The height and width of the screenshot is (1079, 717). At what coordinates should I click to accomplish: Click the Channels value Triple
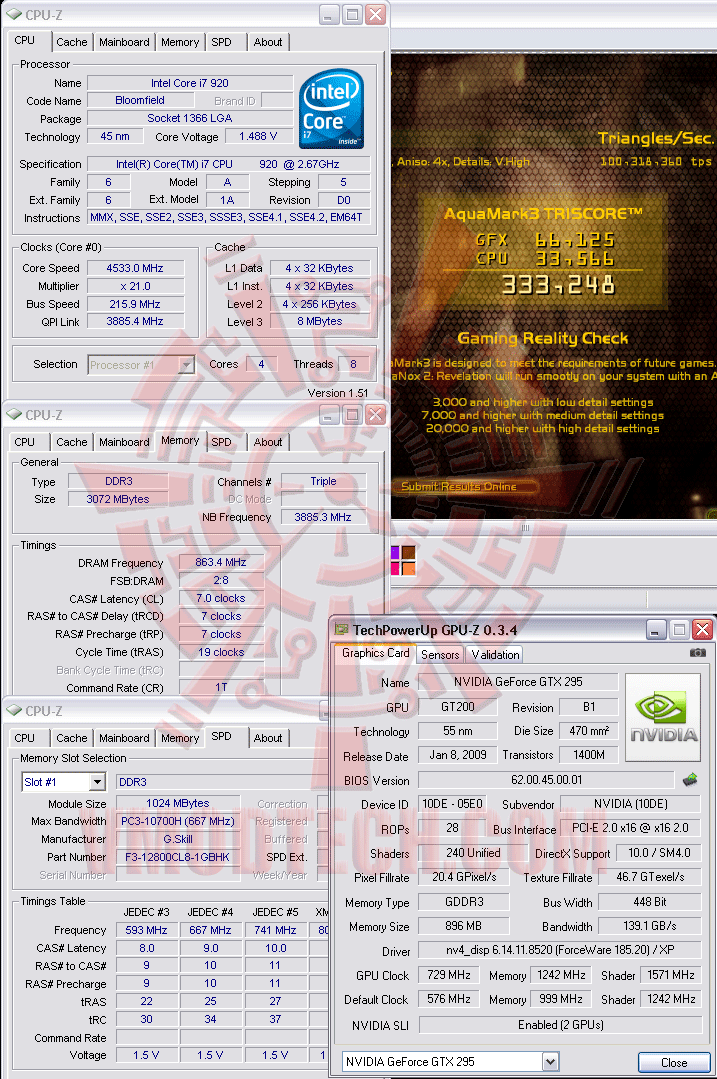pyautogui.click(x=323, y=482)
